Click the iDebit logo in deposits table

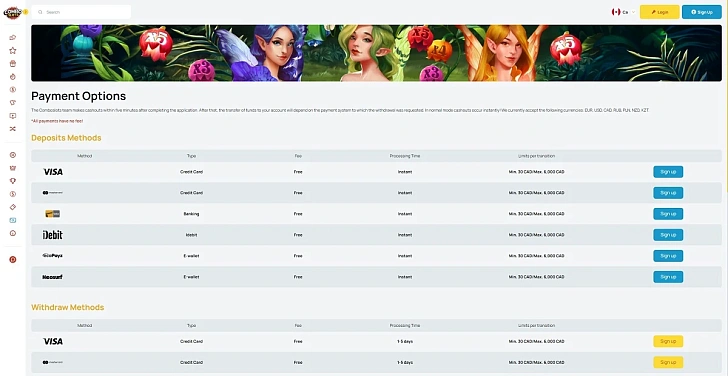(x=52, y=235)
